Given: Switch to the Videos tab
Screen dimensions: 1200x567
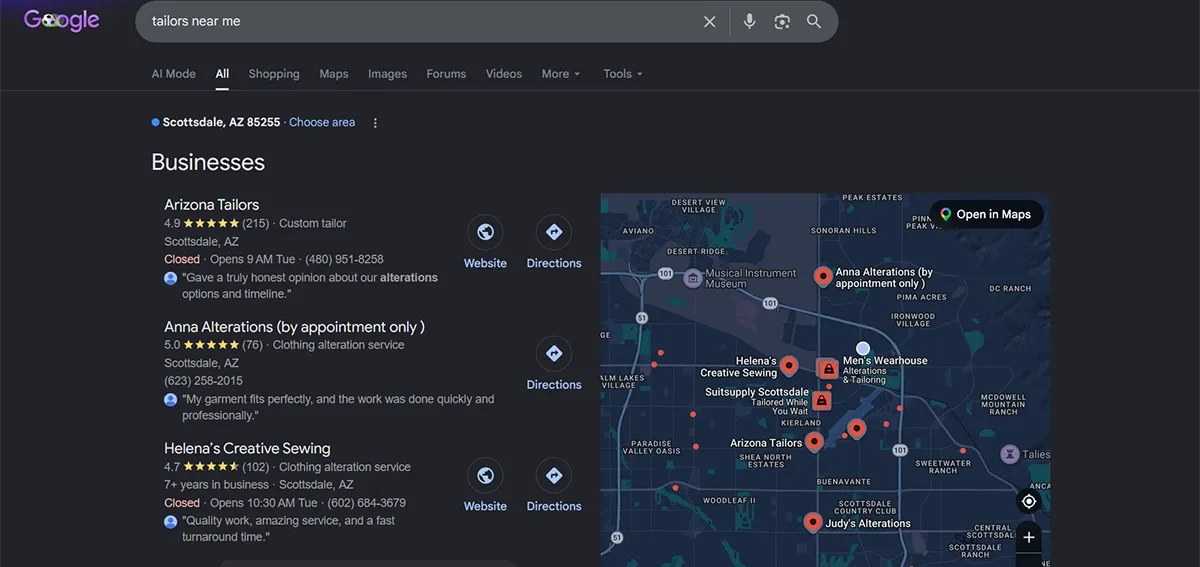Looking at the screenshot, I should tap(504, 74).
